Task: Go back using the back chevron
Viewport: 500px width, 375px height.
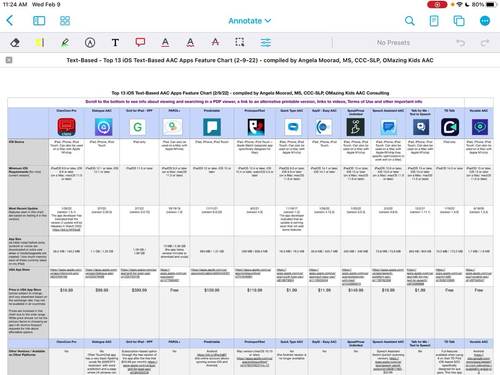Action: [10, 21]
